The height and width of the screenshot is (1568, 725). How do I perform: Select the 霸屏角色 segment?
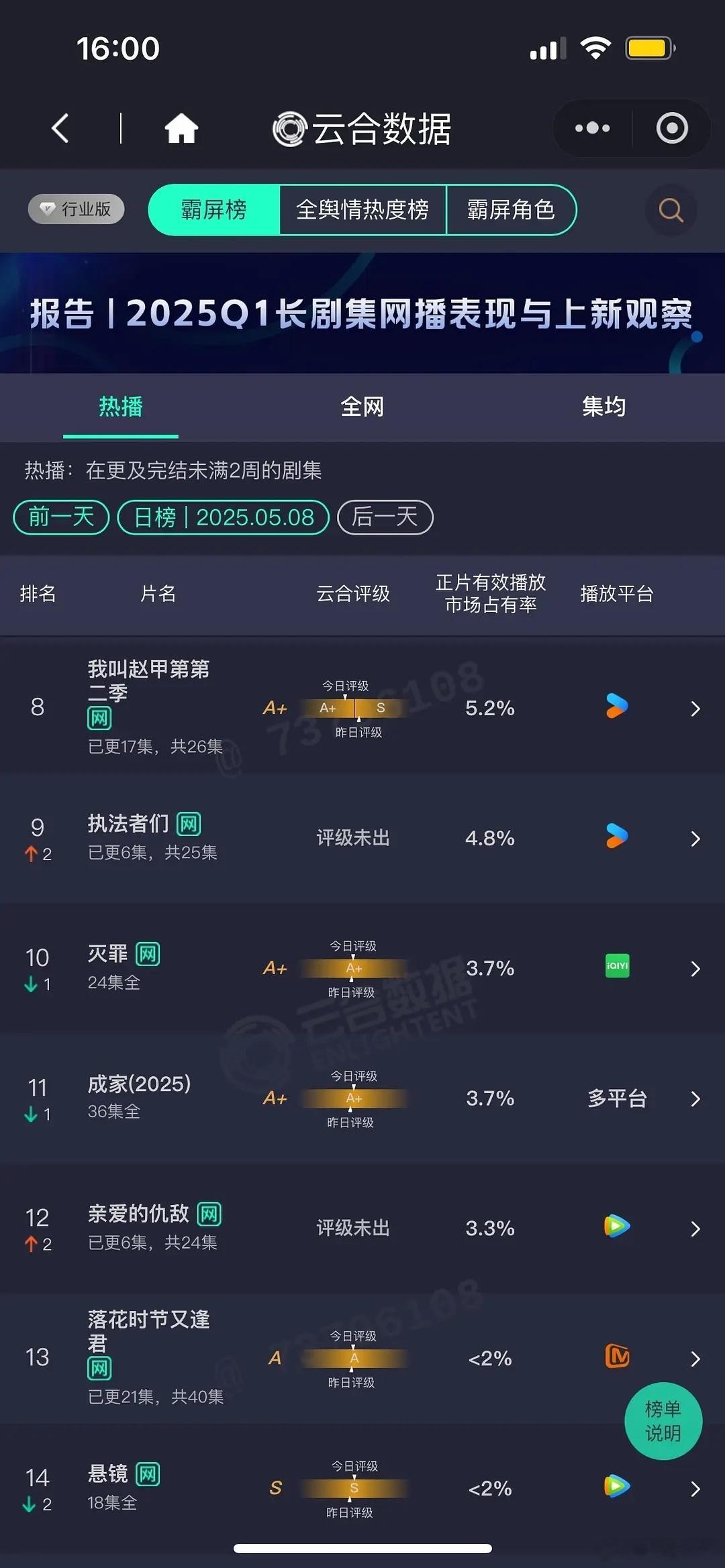click(511, 210)
